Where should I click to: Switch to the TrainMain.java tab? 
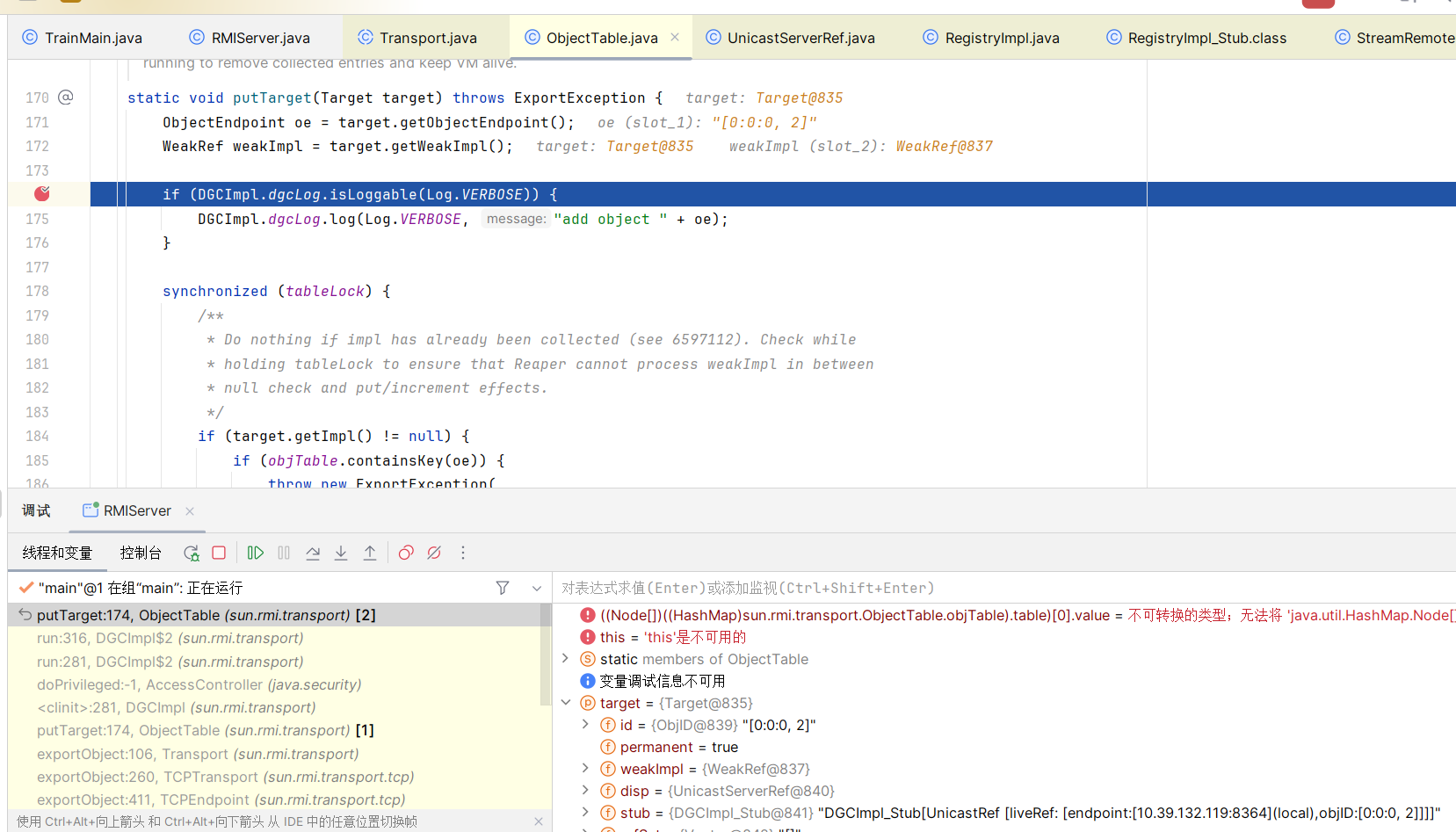[82, 38]
